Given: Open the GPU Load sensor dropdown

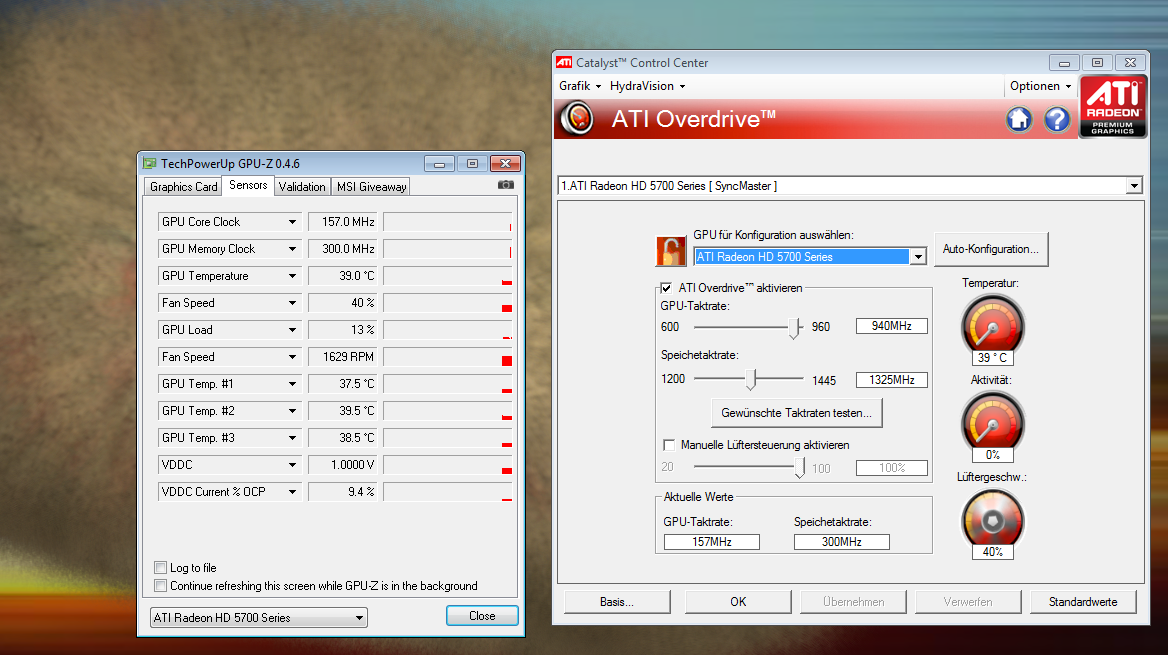Looking at the screenshot, I should click(x=292, y=330).
